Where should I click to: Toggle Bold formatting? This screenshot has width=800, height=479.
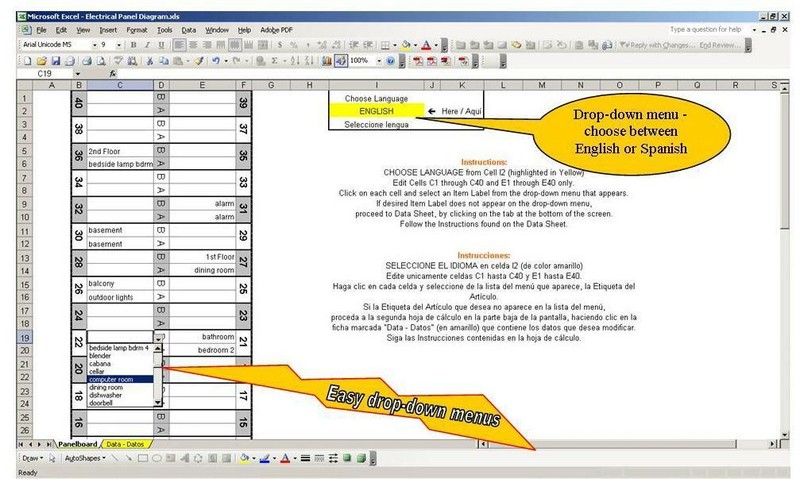[x=133, y=45]
